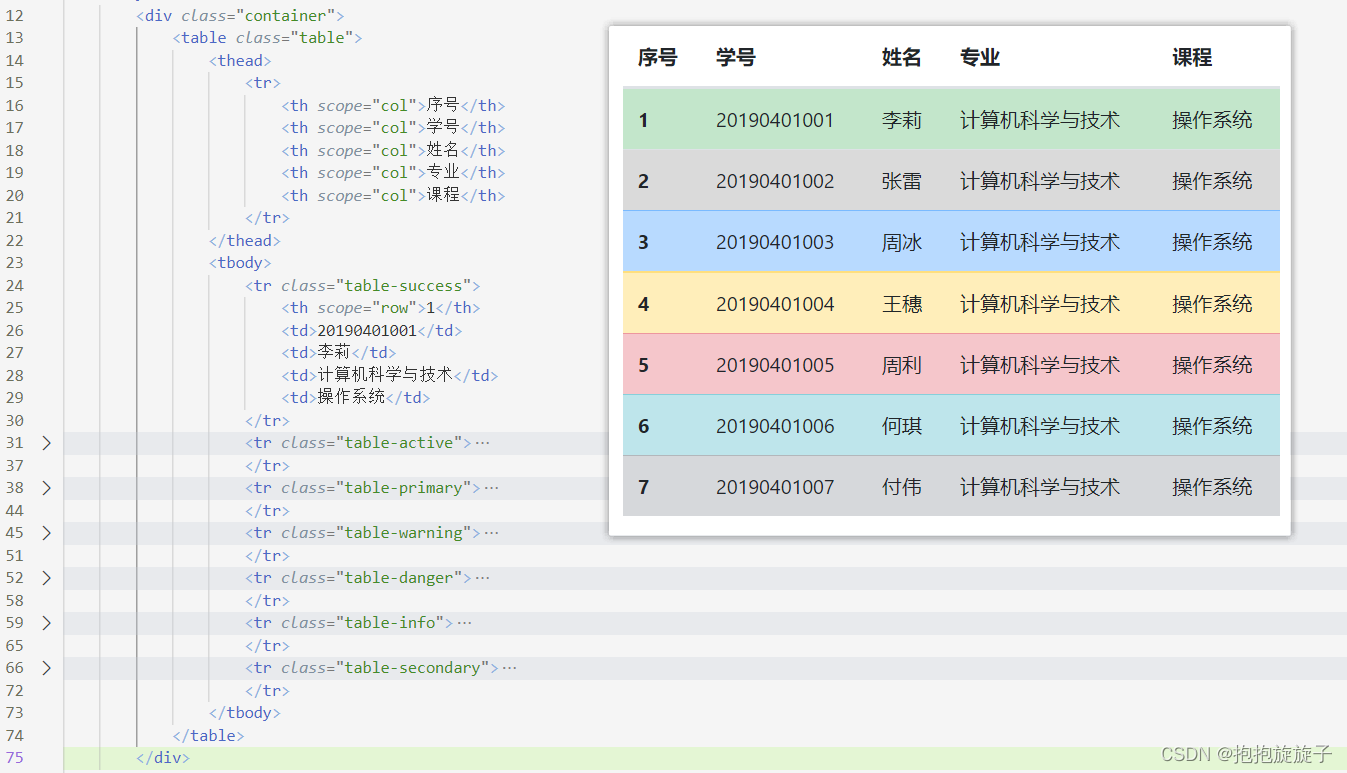
Task: Click closing thead tag at line 22
Action: coord(245,241)
